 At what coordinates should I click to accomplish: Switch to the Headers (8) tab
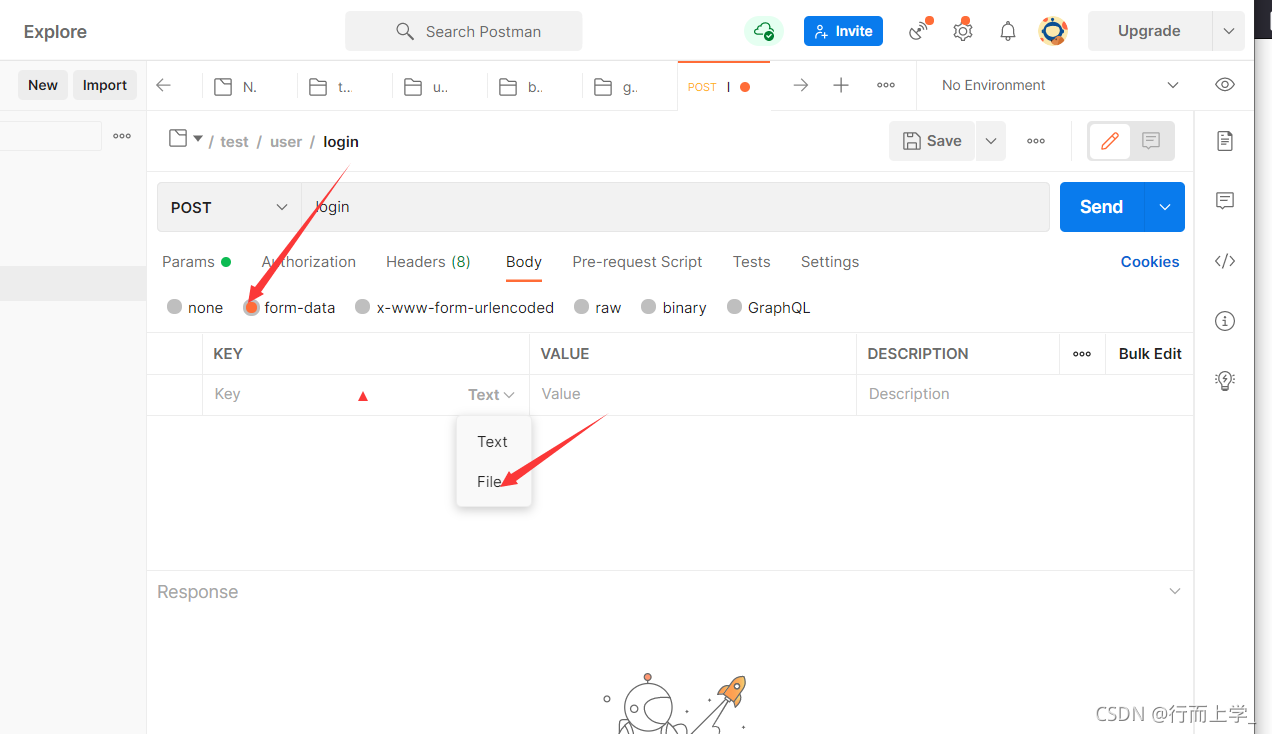[428, 262]
